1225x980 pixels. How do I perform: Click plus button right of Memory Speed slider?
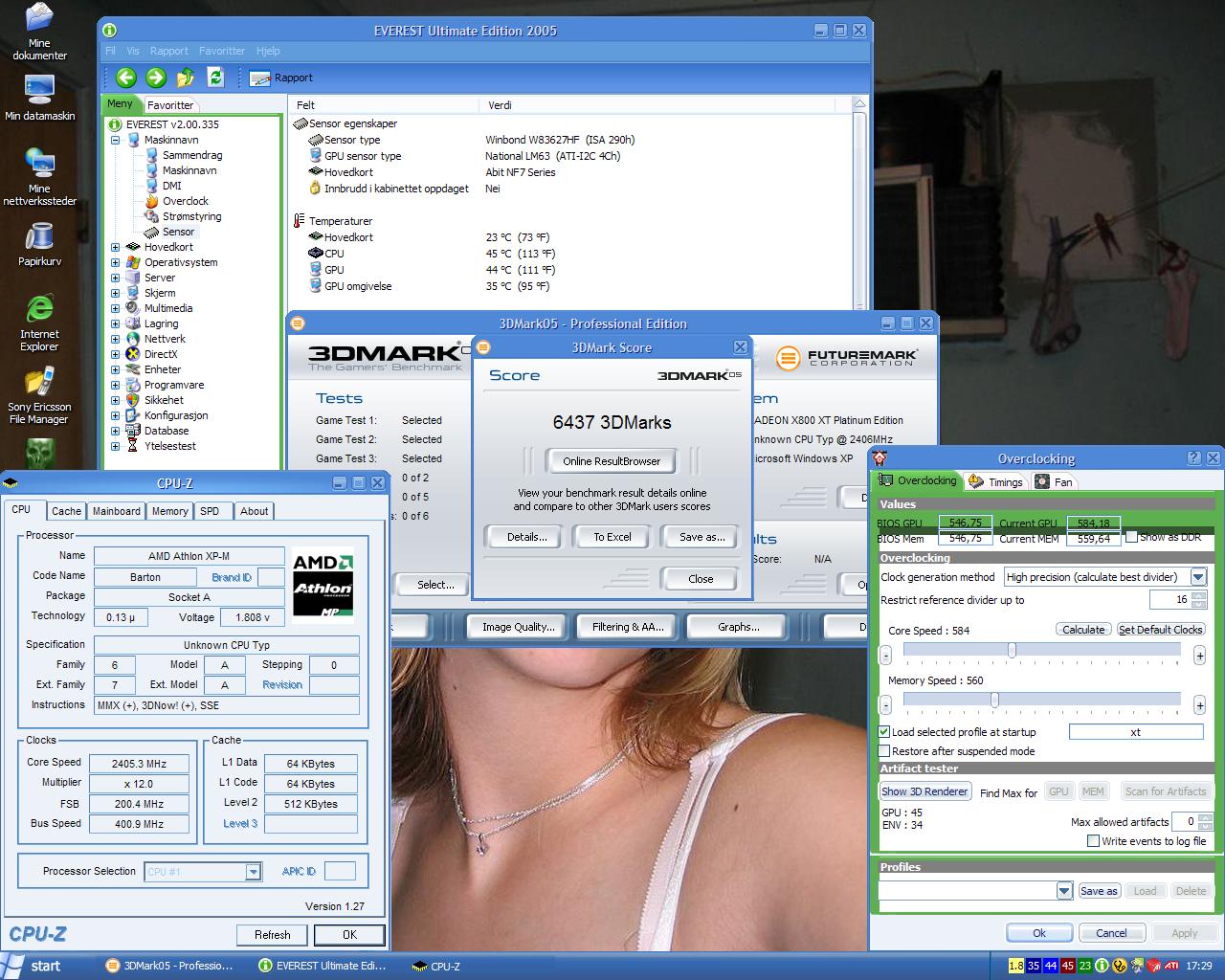coord(1199,705)
